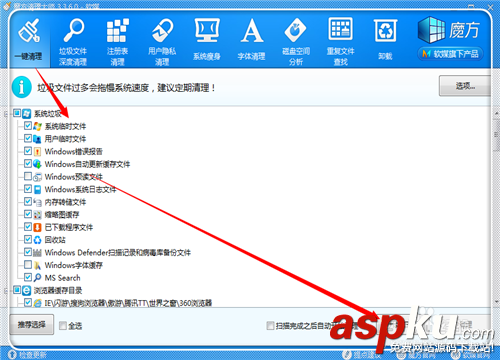Click the scrollbar down arrow
Image resolution: width=500 pixels, height=360 pixels.
496,302
